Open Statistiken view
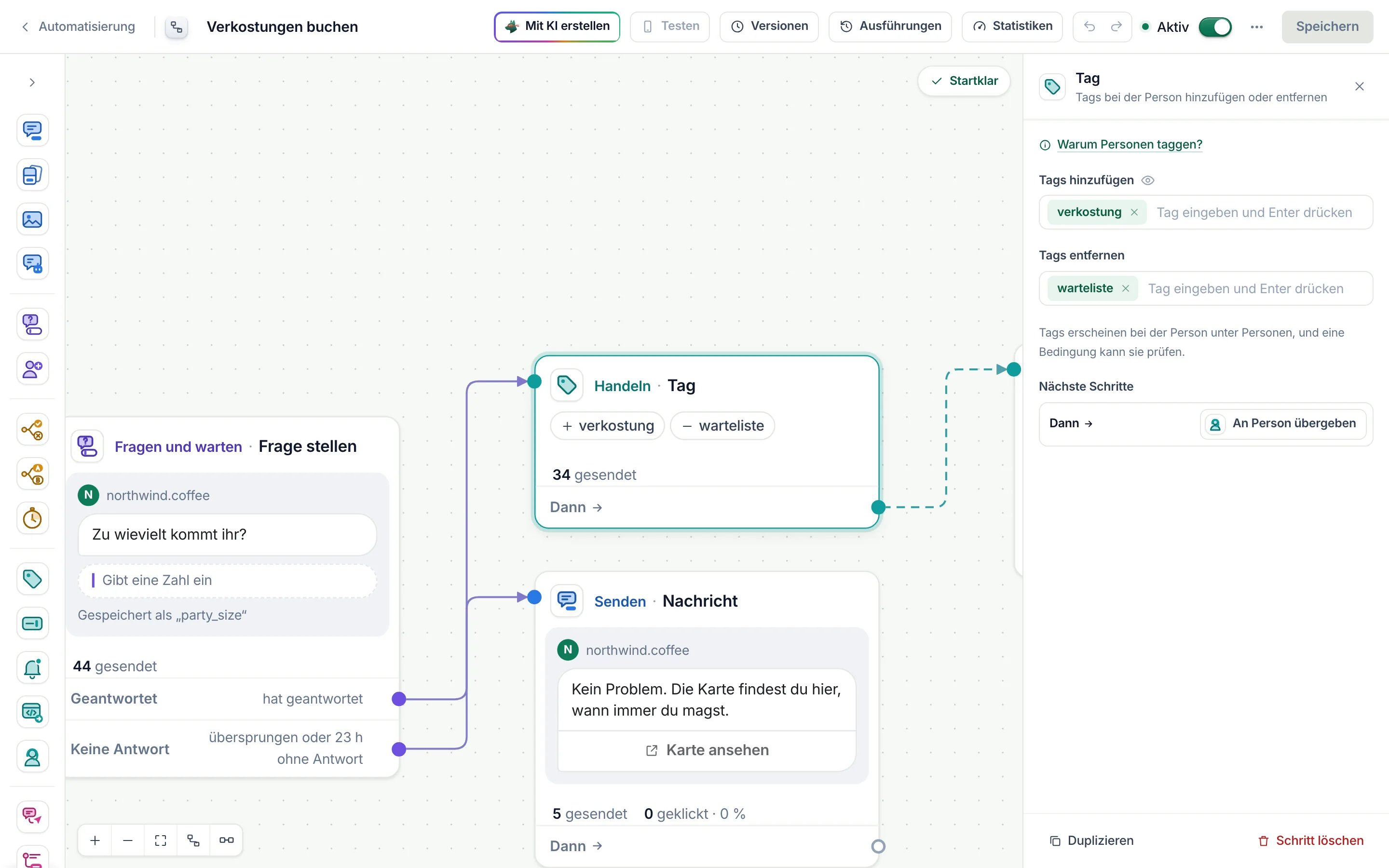The width and height of the screenshot is (1389, 868). click(x=1012, y=27)
